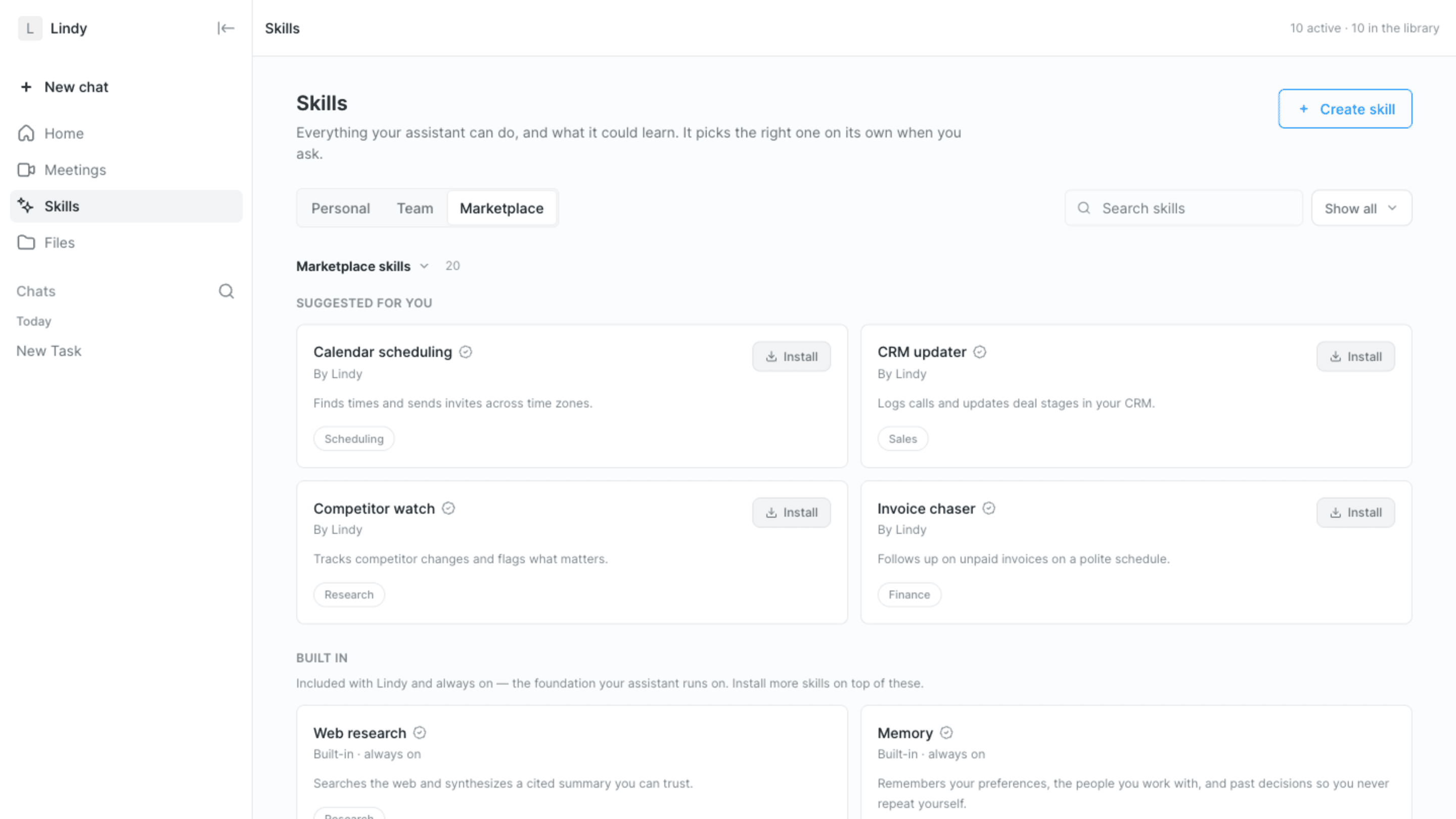1456x819 pixels.
Task: Click the 'Today' chats group label
Action: pos(34,321)
